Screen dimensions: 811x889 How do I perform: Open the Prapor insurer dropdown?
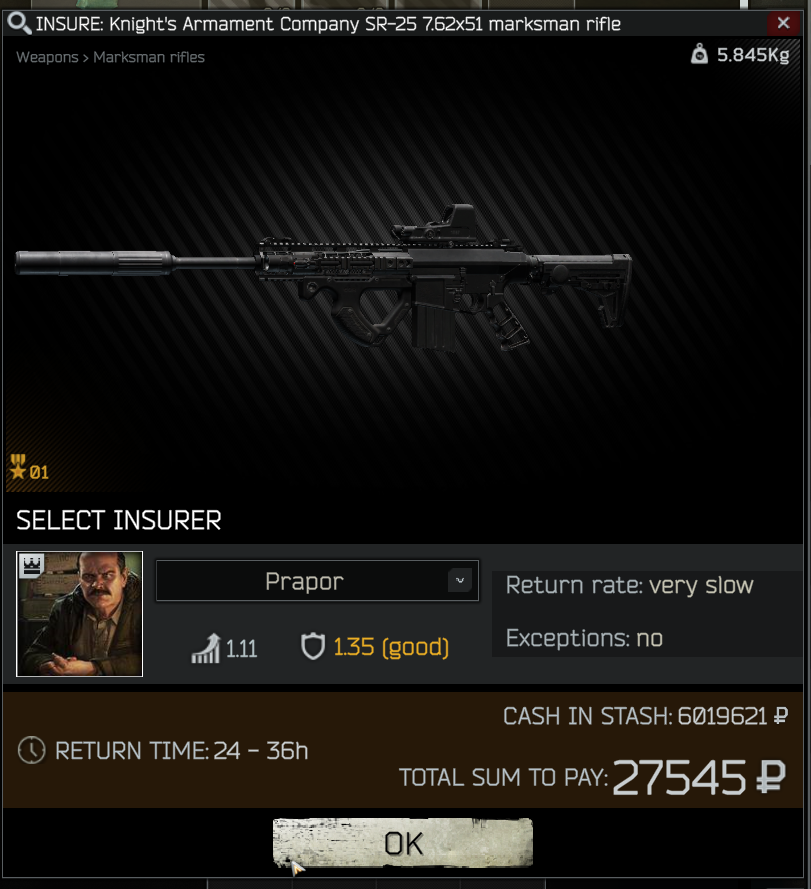coord(317,581)
